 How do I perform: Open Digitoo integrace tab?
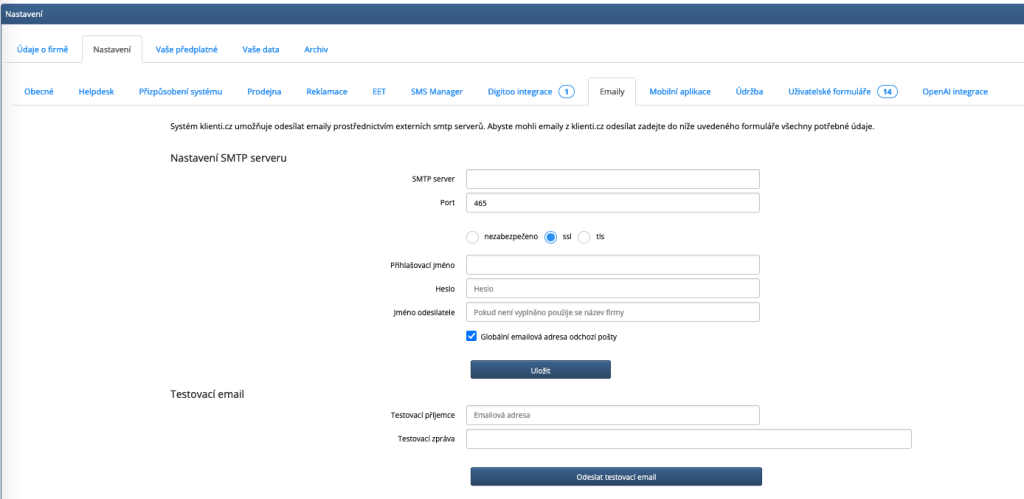[520, 91]
